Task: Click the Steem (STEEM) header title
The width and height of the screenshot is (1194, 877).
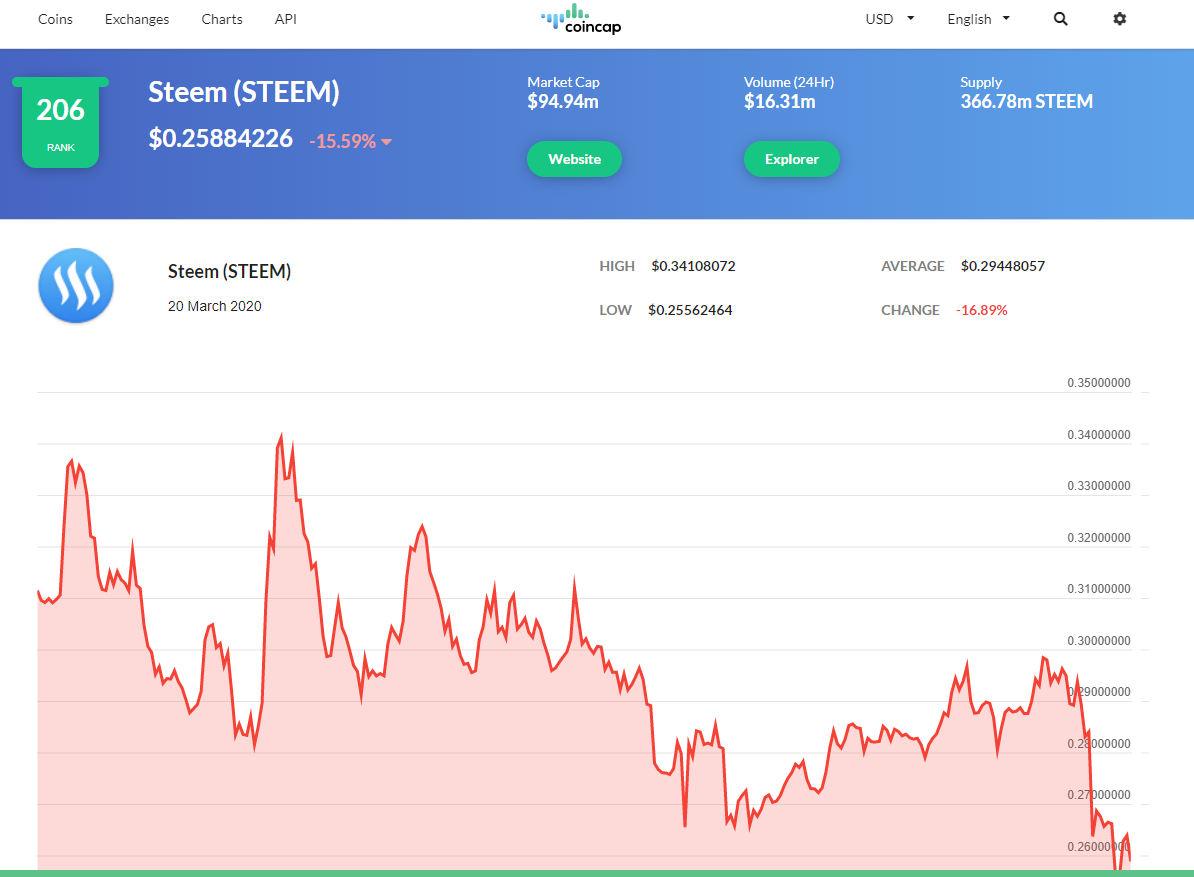Action: (x=244, y=92)
